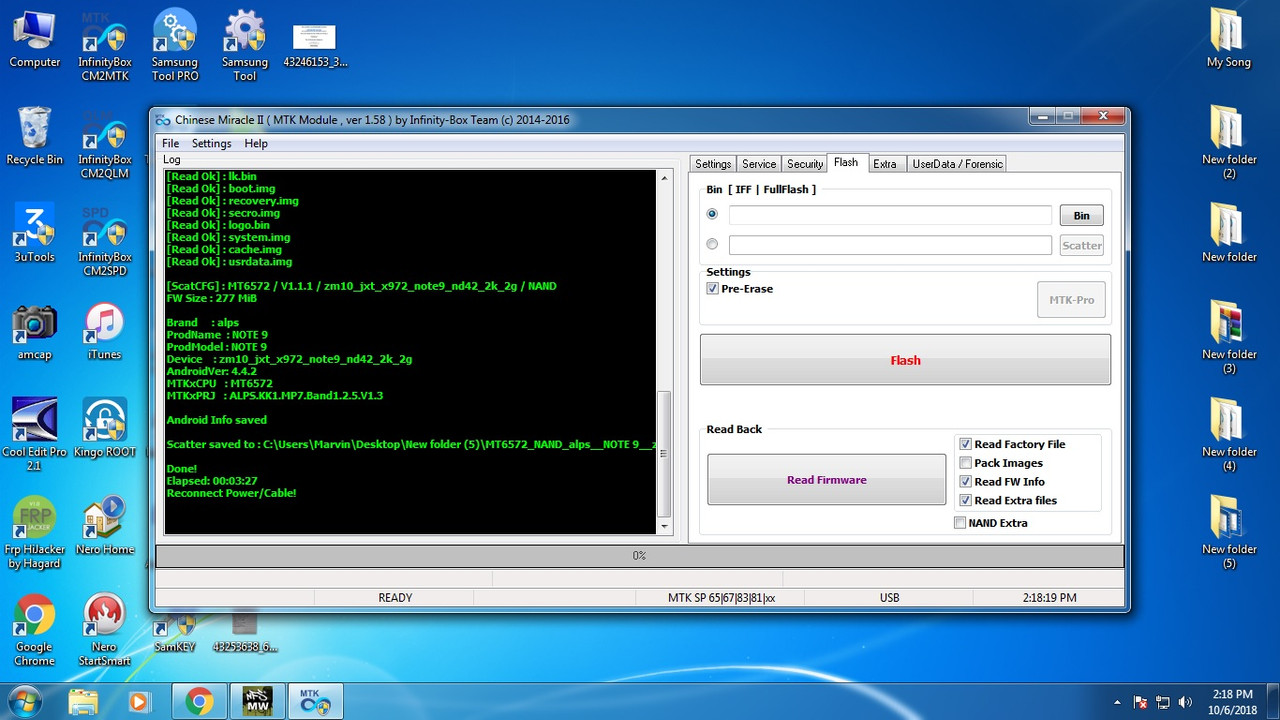The image size is (1280, 720).
Task: Open the Help menu
Action: click(x=256, y=143)
